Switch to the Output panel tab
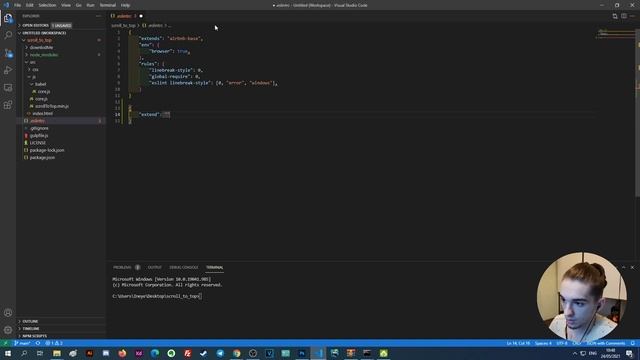Image resolution: width=640 pixels, height=360 pixels. point(155,267)
